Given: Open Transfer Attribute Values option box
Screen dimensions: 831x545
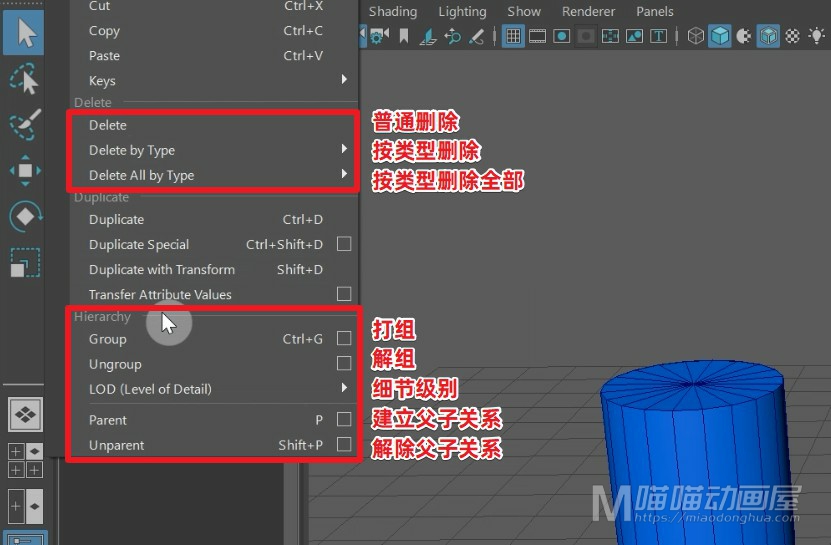Looking at the screenshot, I should pyautogui.click(x=344, y=294).
